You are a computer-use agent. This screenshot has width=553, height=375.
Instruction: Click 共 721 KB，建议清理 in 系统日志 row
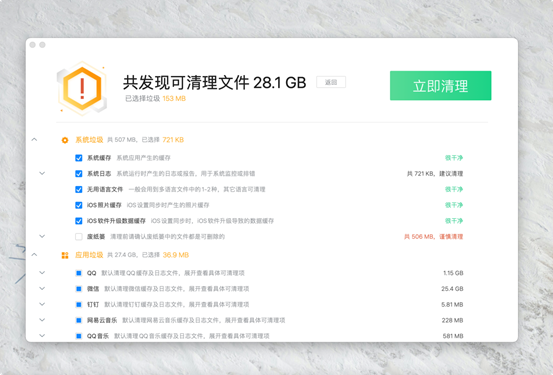click(x=435, y=174)
